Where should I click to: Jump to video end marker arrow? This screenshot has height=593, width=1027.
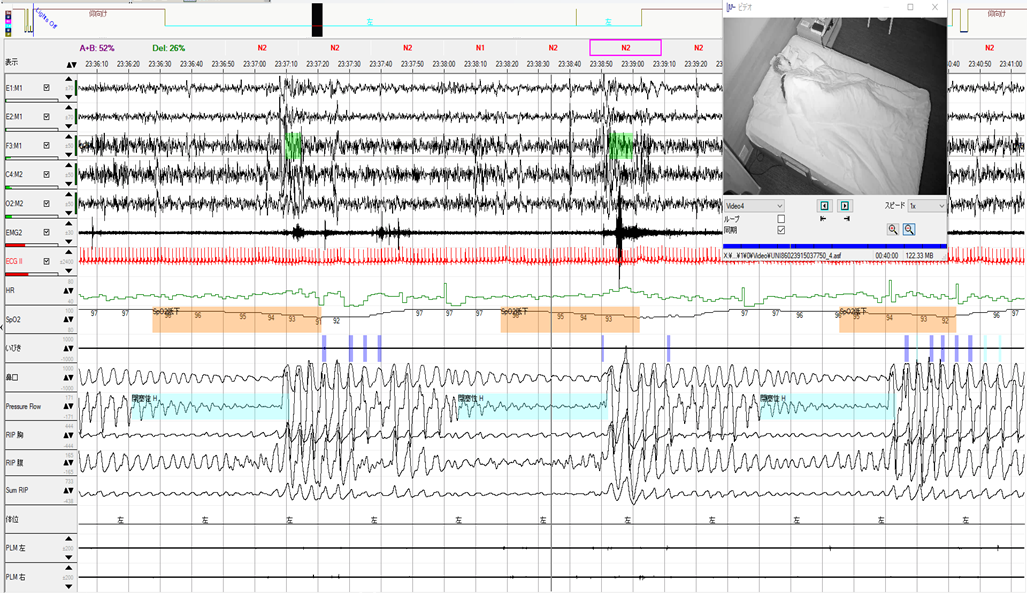845,218
